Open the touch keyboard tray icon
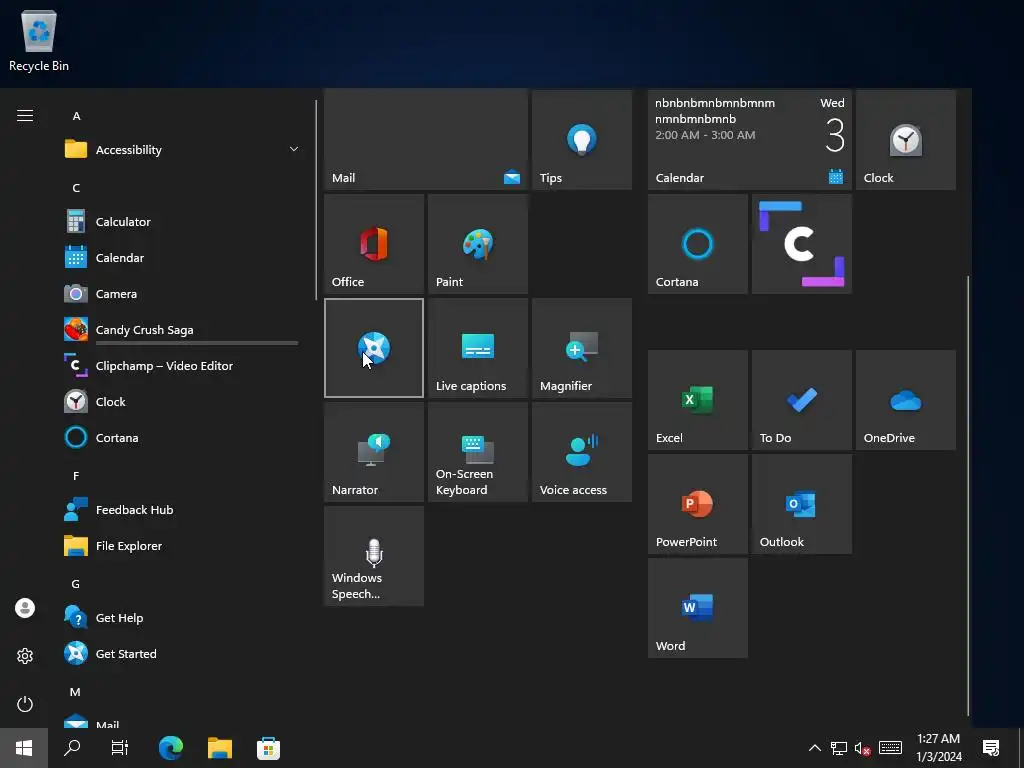Viewport: 1024px width, 768px height. point(890,748)
